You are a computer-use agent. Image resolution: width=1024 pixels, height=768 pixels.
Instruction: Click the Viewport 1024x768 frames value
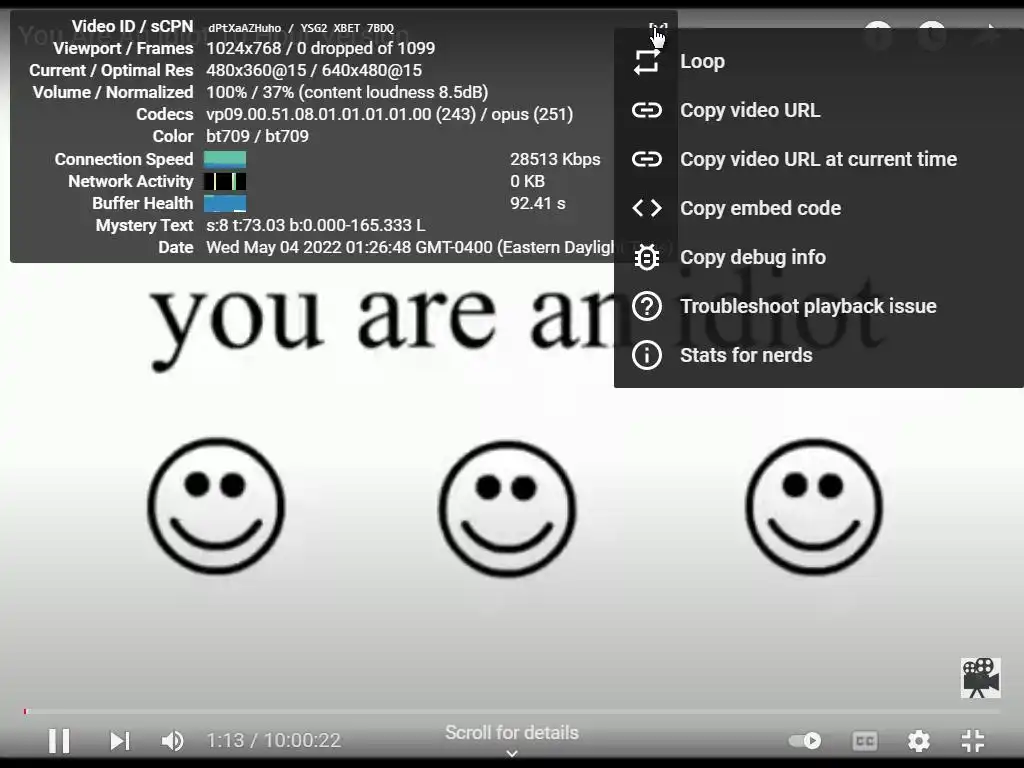click(321, 48)
